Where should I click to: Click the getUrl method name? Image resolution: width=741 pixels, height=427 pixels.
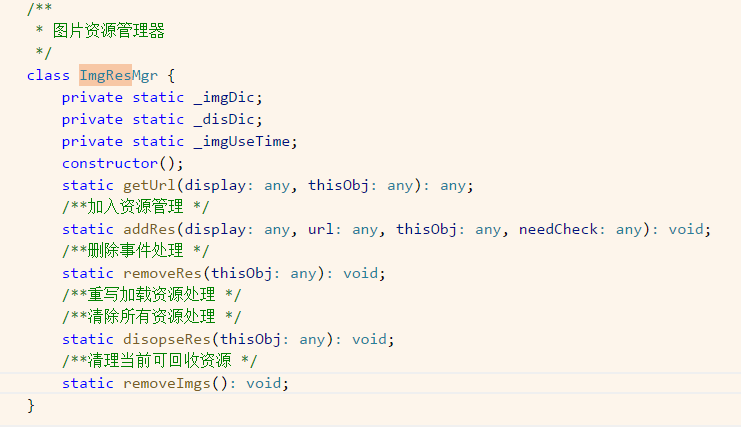pos(149,186)
